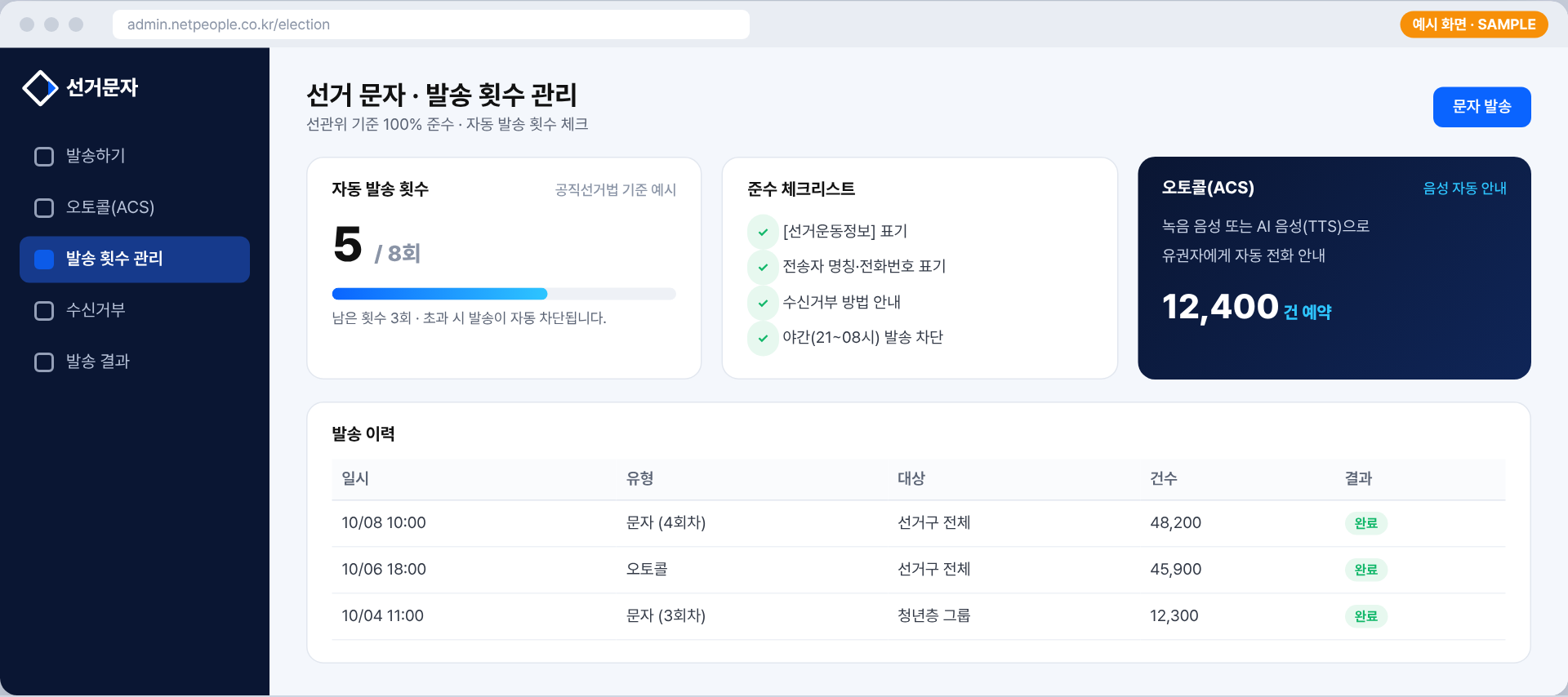This screenshot has width=1568, height=697.
Task: Click the 발송 결과 sidebar square icon
Action: pos(44,362)
